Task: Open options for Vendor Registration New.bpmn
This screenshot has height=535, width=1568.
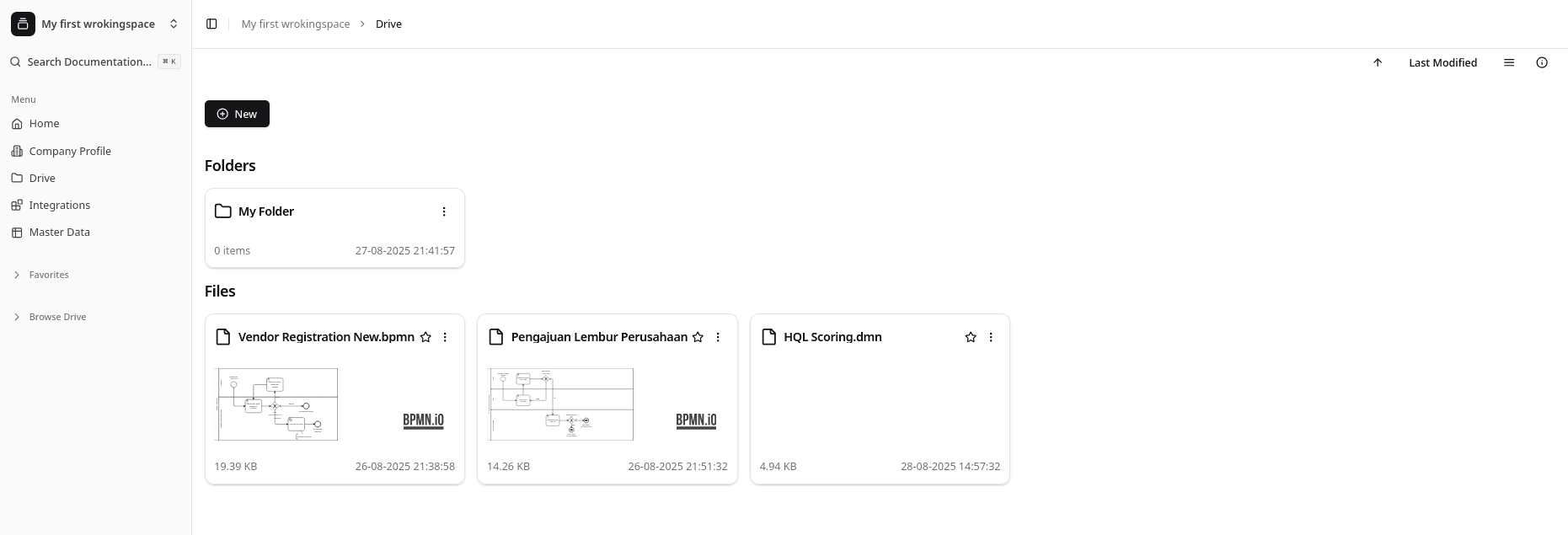Action: [x=445, y=337]
